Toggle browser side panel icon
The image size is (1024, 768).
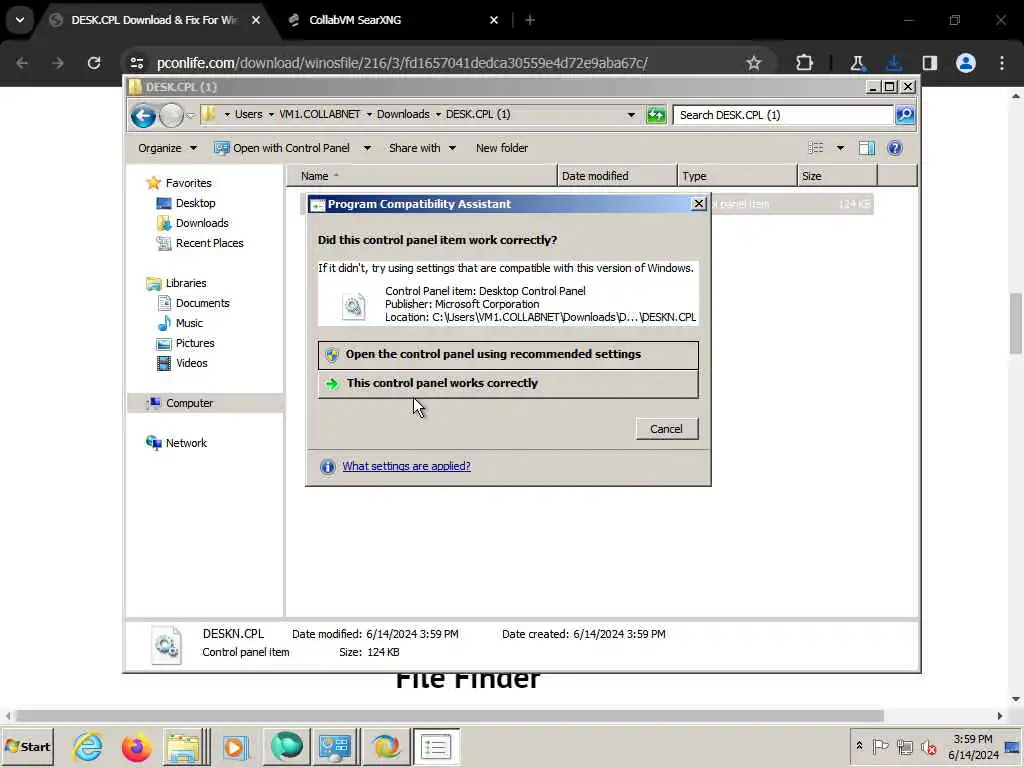coord(929,63)
